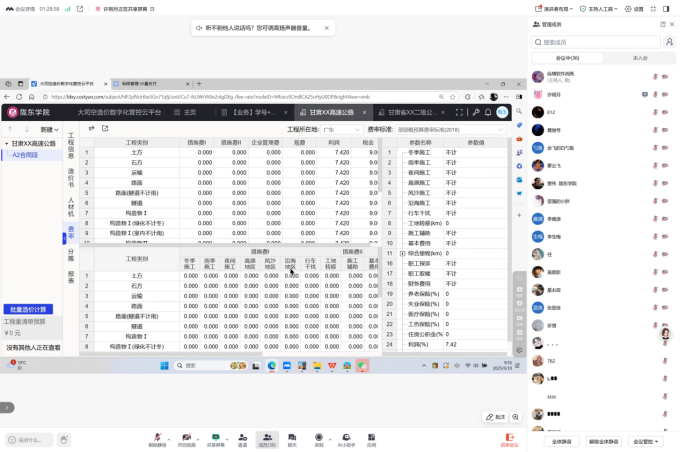Screen dimensions: 680x452
Task: Click the 录制 record icon
Action: tap(319, 438)
